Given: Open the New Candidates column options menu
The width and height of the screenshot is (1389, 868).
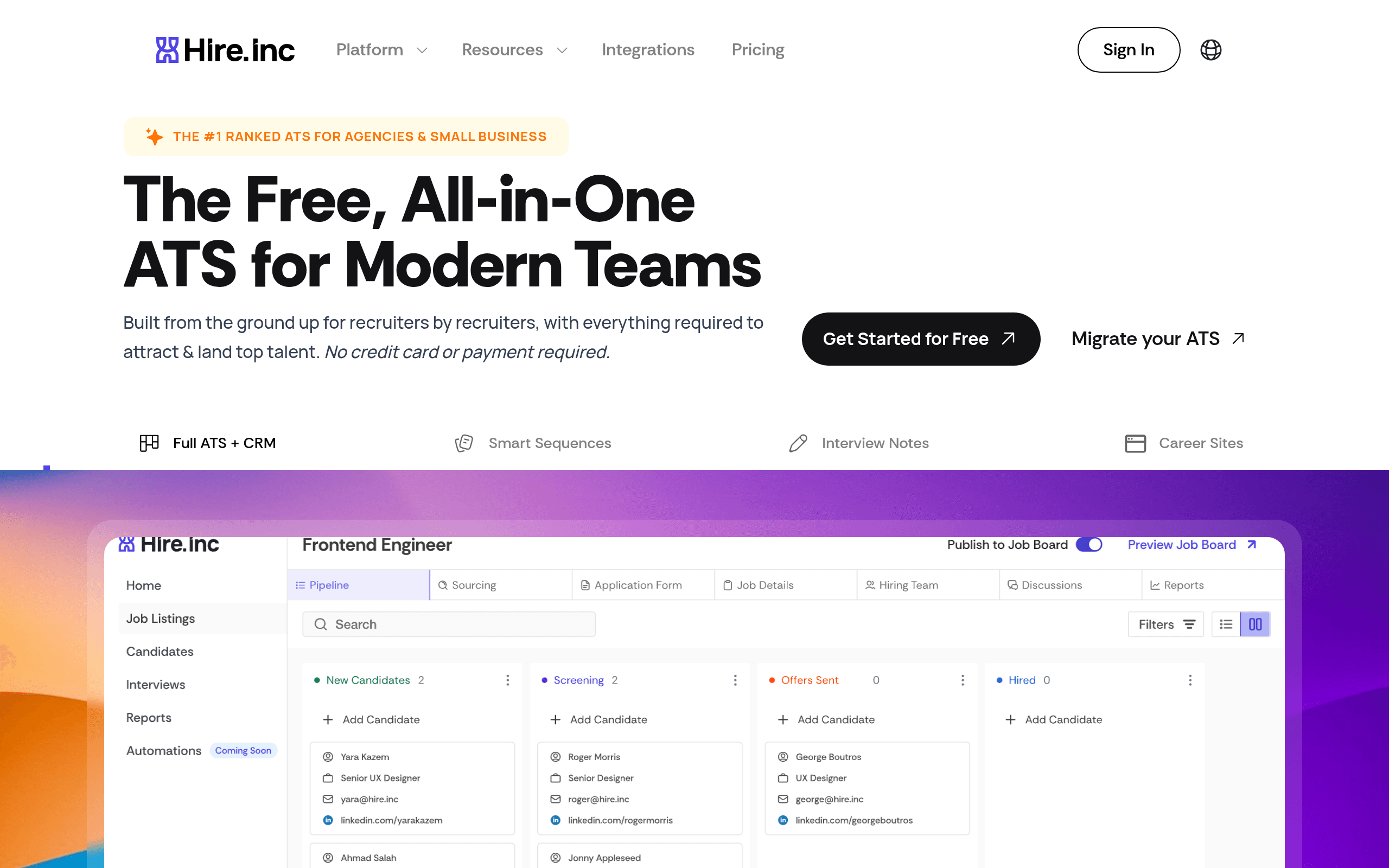Looking at the screenshot, I should click(507, 680).
